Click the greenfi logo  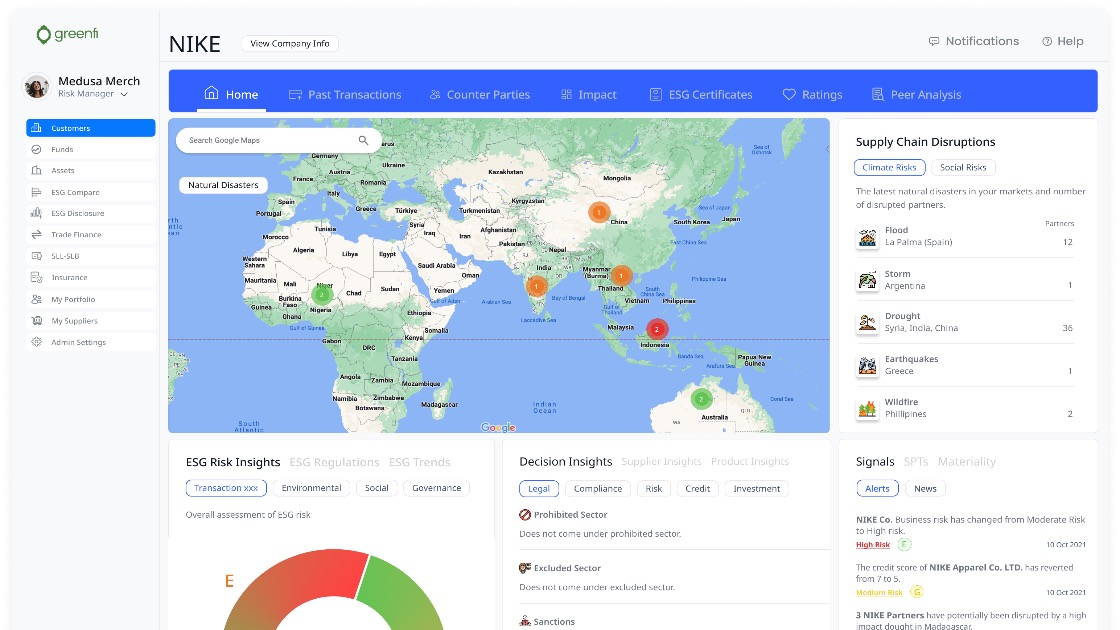point(67,34)
